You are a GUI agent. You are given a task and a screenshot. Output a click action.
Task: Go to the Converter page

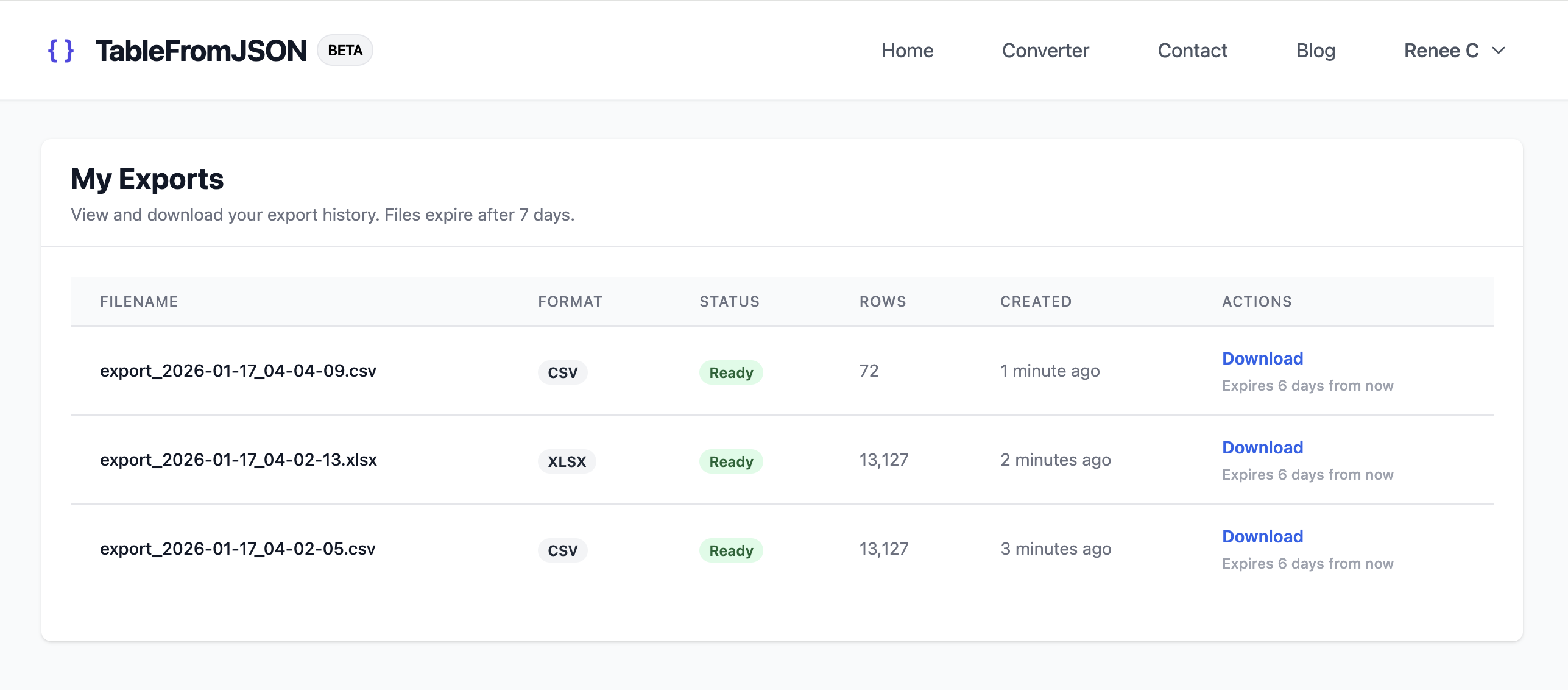coord(1045,51)
